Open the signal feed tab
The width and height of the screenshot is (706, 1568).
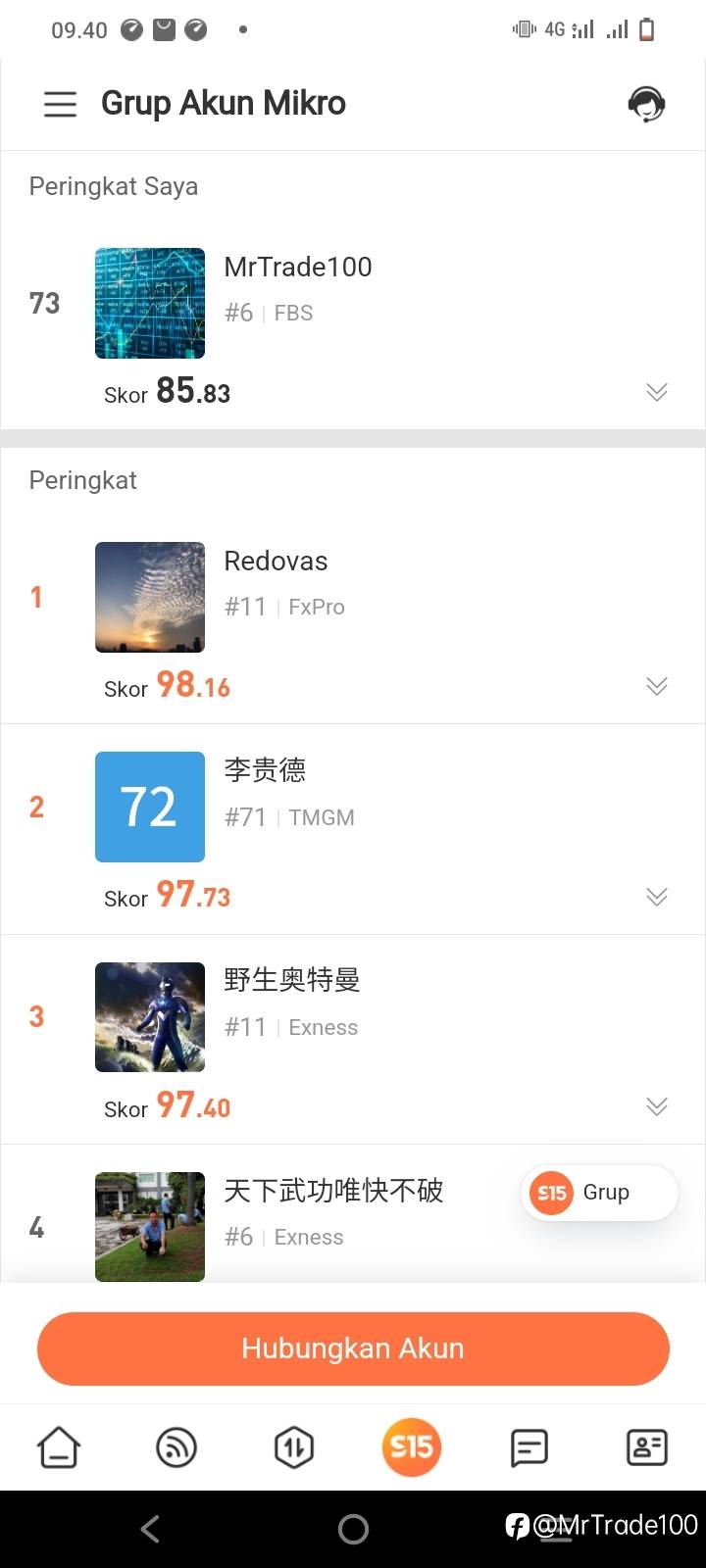[176, 1446]
